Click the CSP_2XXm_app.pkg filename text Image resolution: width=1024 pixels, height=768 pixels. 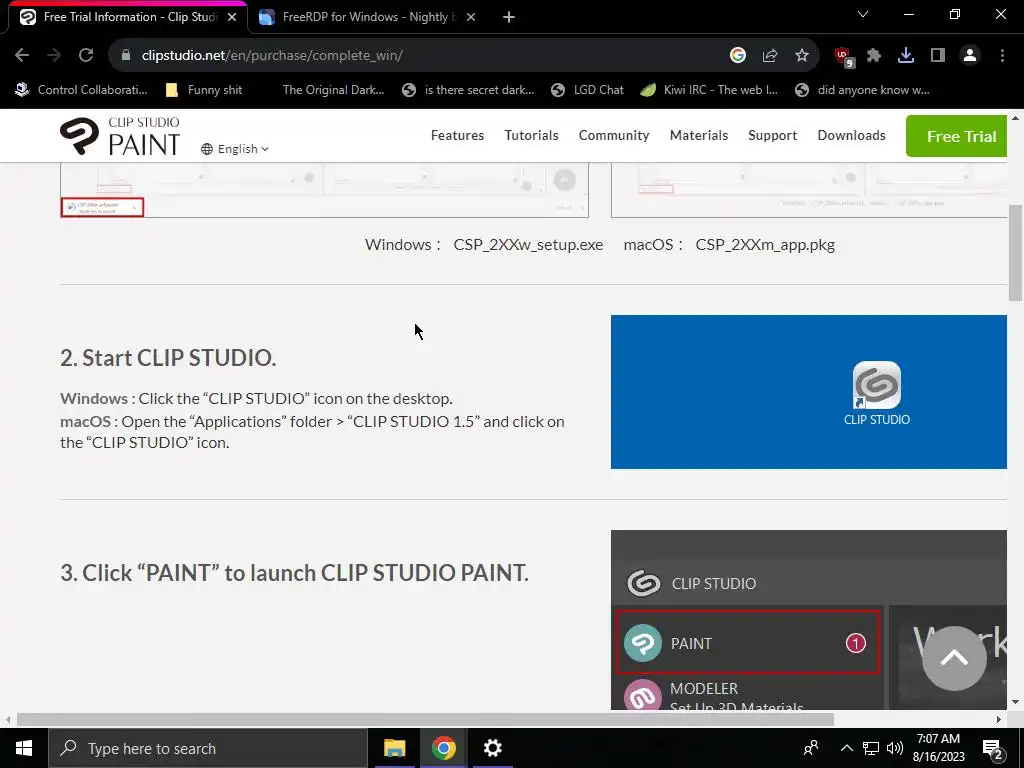(x=765, y=245)
